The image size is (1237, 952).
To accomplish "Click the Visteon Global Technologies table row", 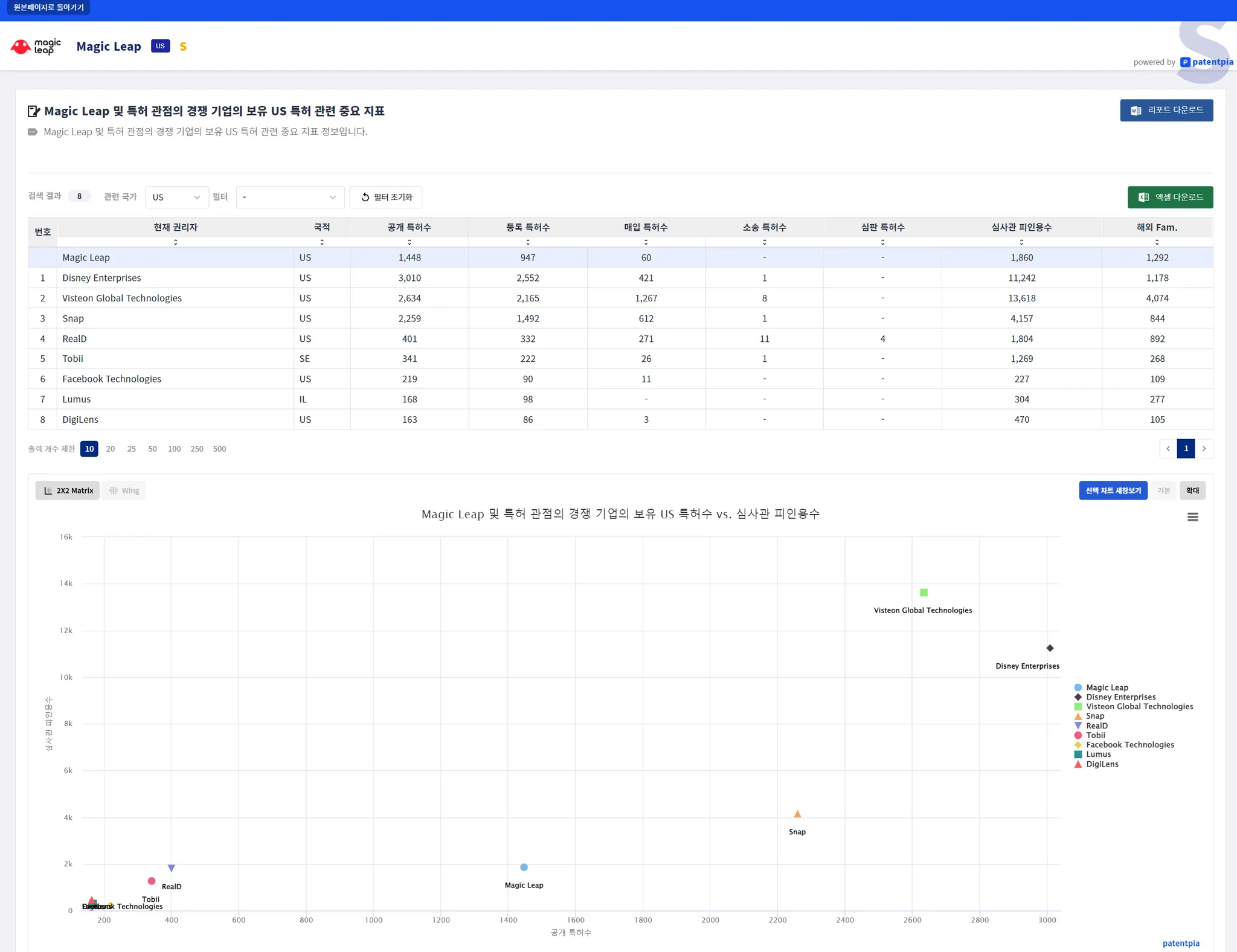I will tap(122, 298).
